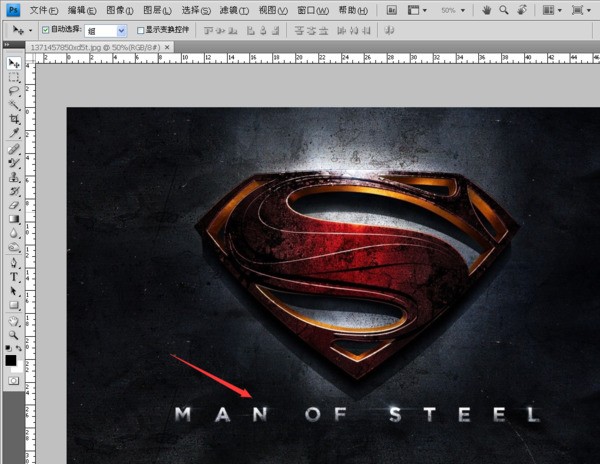Open the 图层 menu

(x=154, y=10)
